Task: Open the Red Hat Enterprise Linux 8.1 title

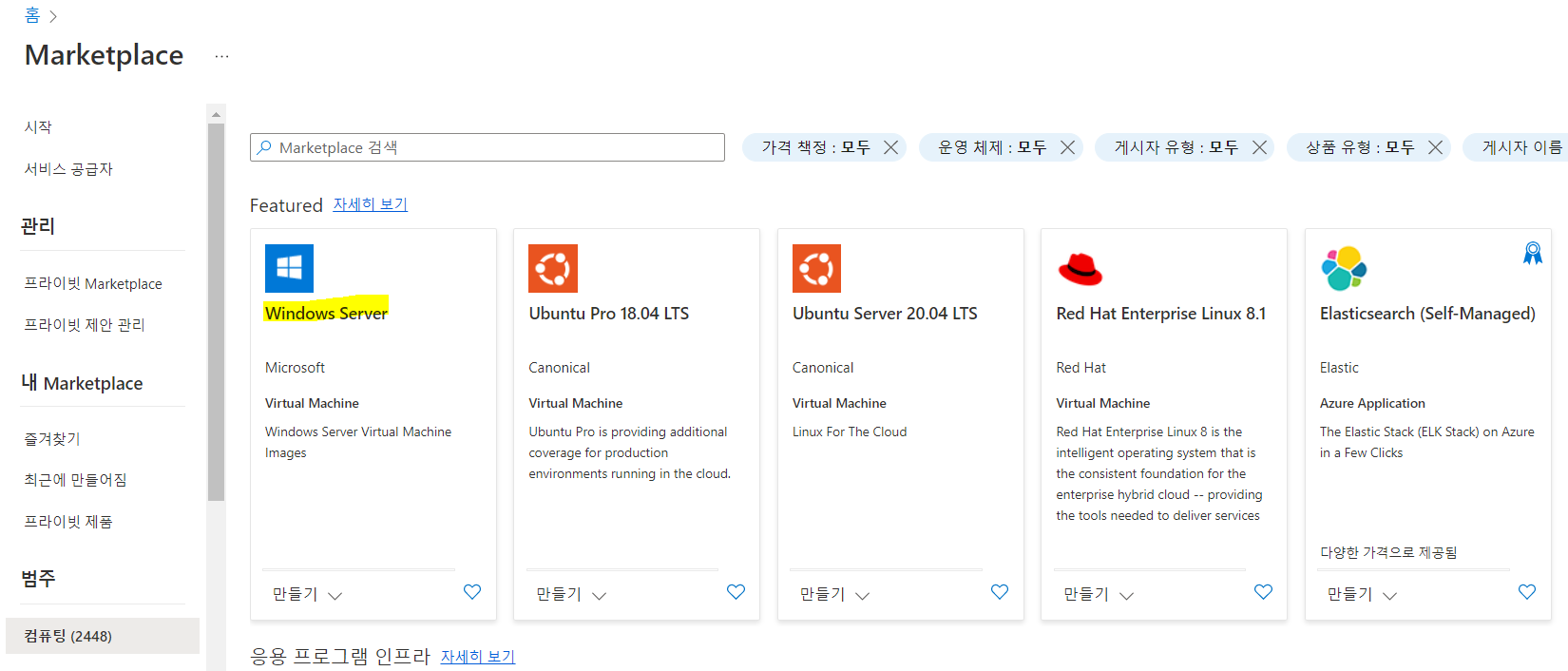Action: (x=1161, y=314)
